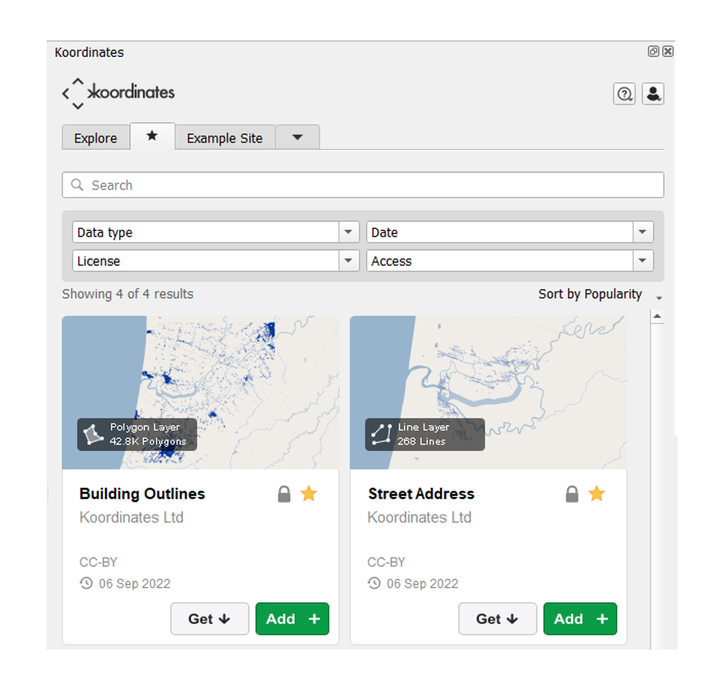This screenshot has height=687, width=720.
Task: Focus the Search input field
Action: tap(363, 185)
